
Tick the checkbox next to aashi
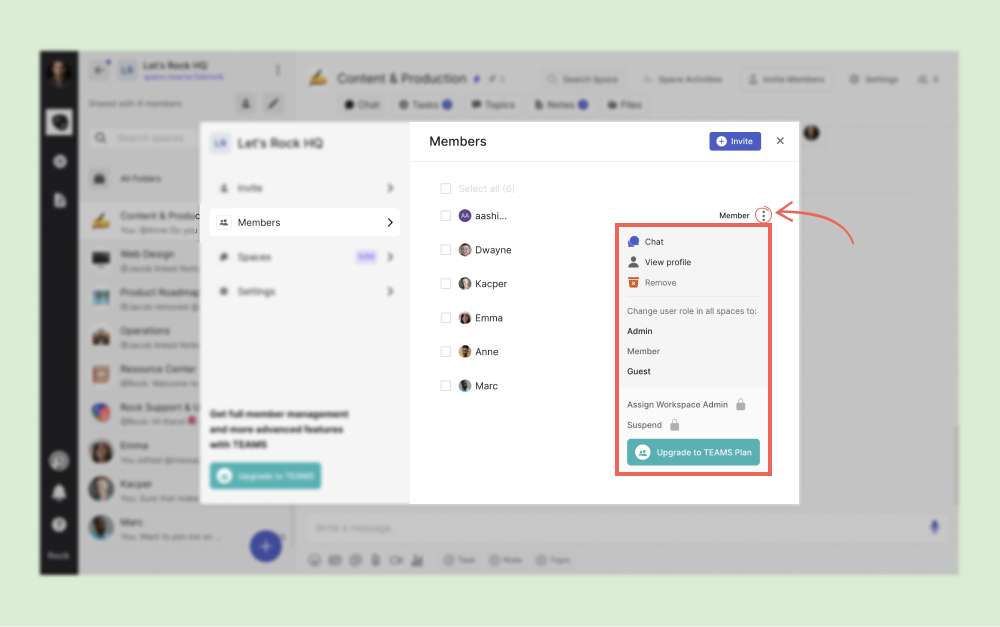tap(446, 216)
